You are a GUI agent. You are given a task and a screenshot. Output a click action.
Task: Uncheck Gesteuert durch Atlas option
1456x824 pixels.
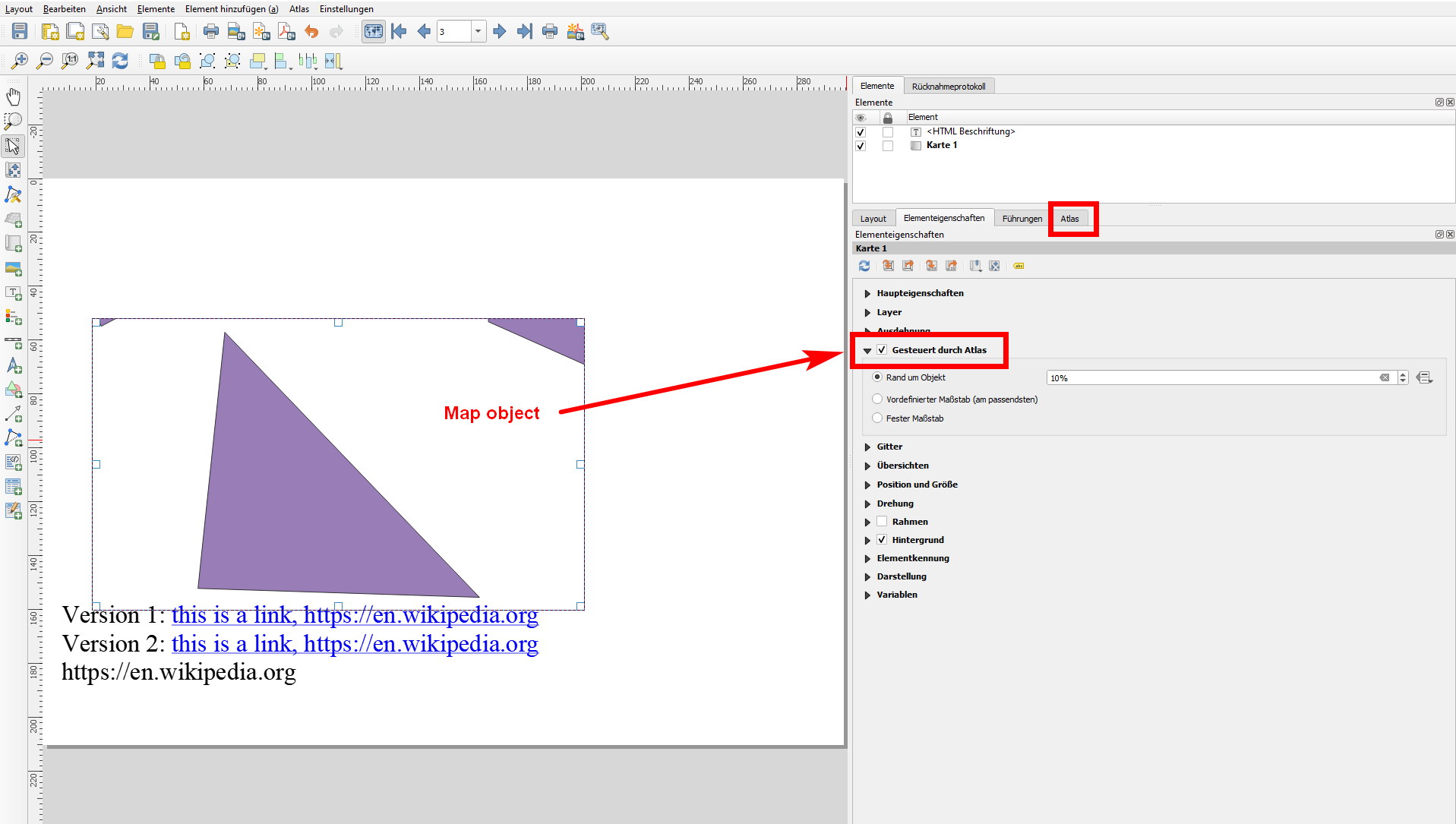click(x=882, y=350)
